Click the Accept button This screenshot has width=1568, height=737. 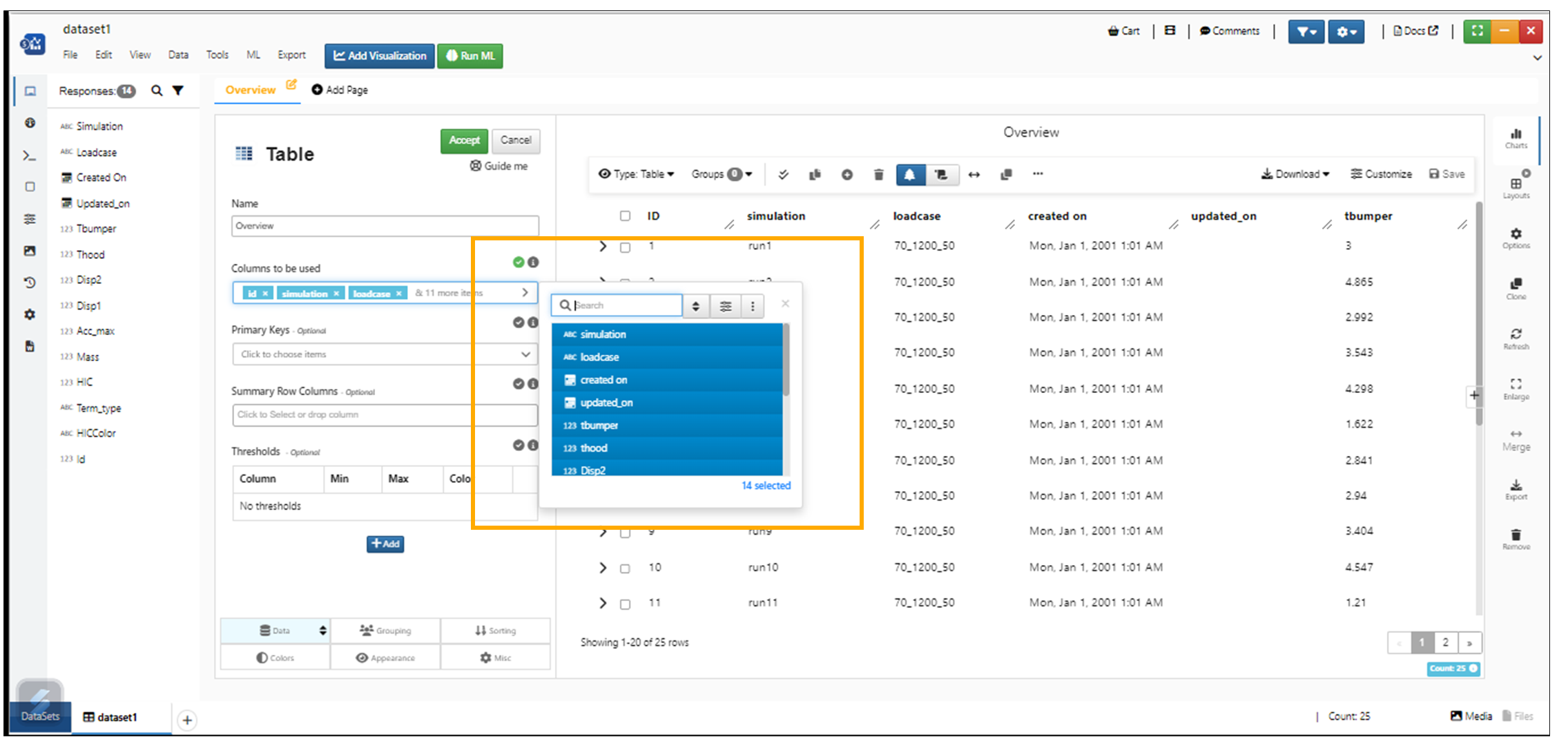coord(464,140)
